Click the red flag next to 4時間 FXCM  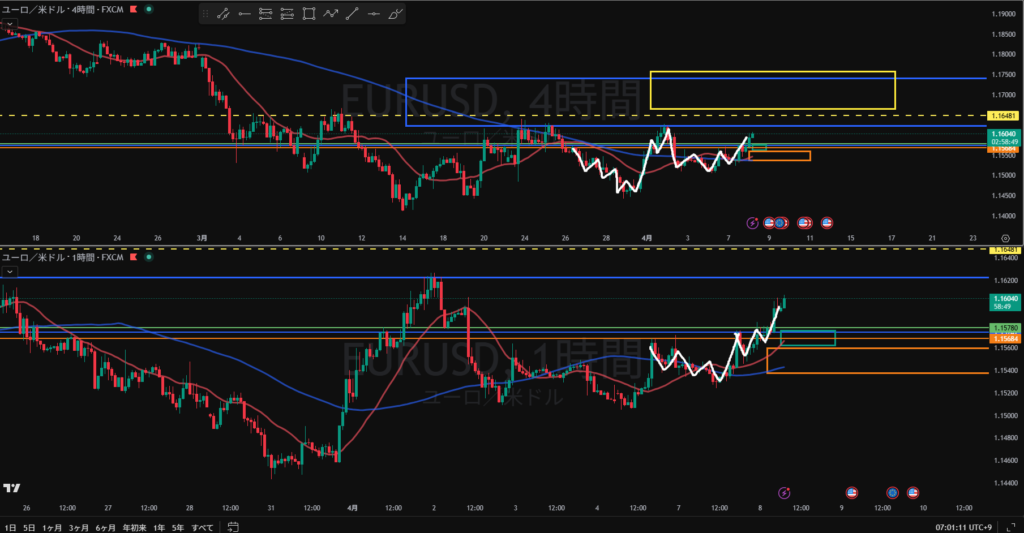132,9
